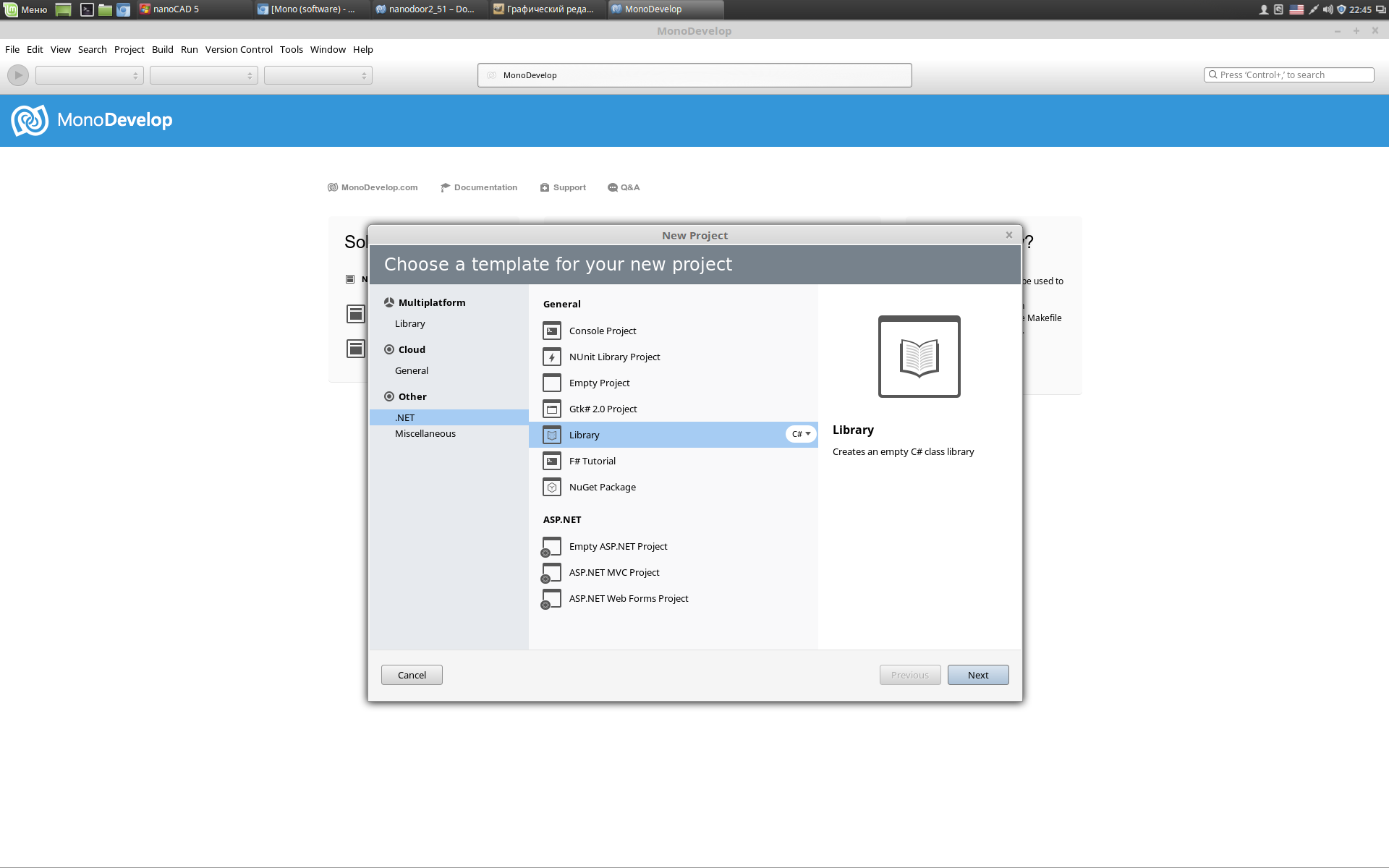Click the MonoDevelop logo icon

coord(29,120)
